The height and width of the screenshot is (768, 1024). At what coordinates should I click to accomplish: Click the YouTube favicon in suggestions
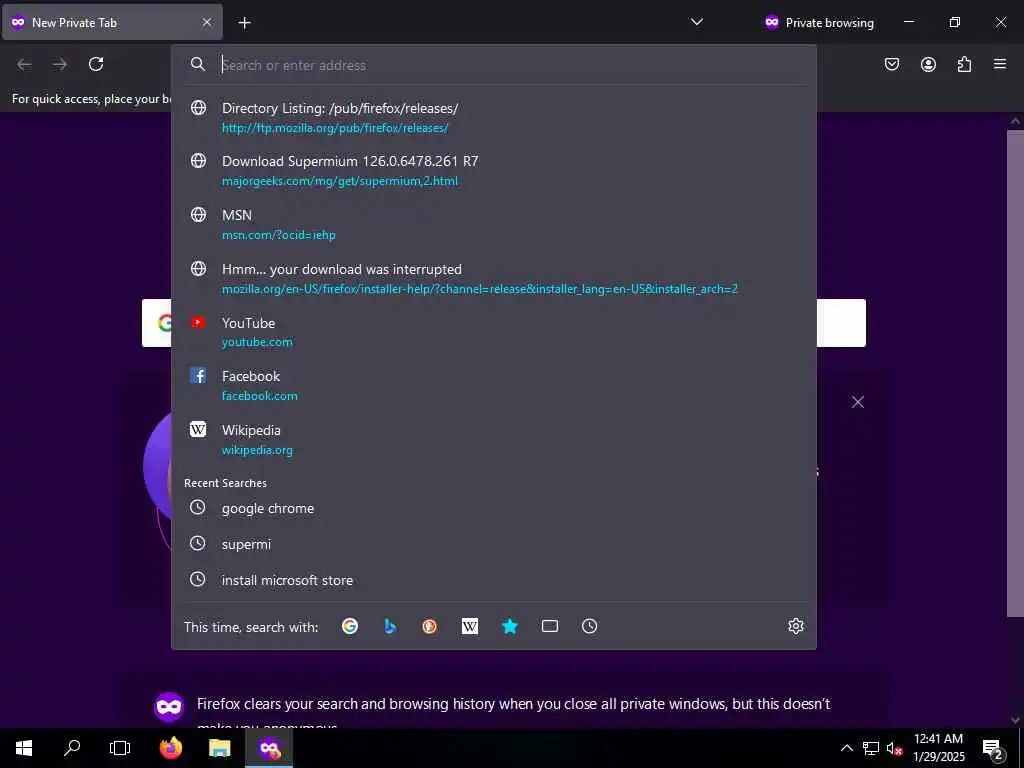[x=198, y=323]
